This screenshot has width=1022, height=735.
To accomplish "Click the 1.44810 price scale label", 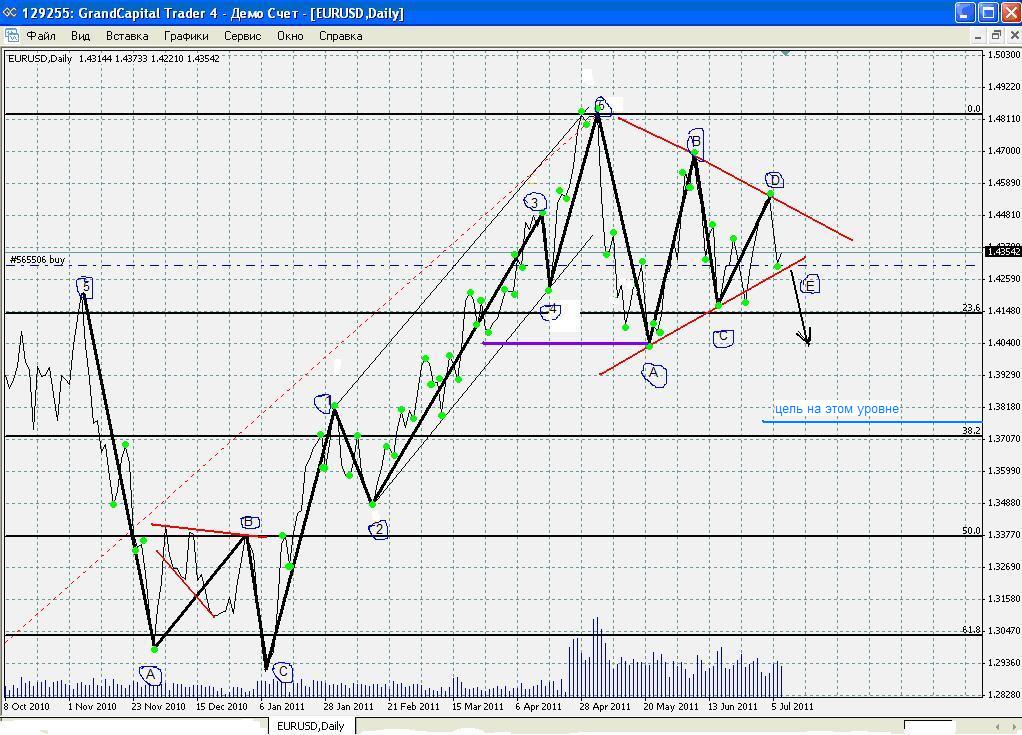I will [x=1004, y=214].
